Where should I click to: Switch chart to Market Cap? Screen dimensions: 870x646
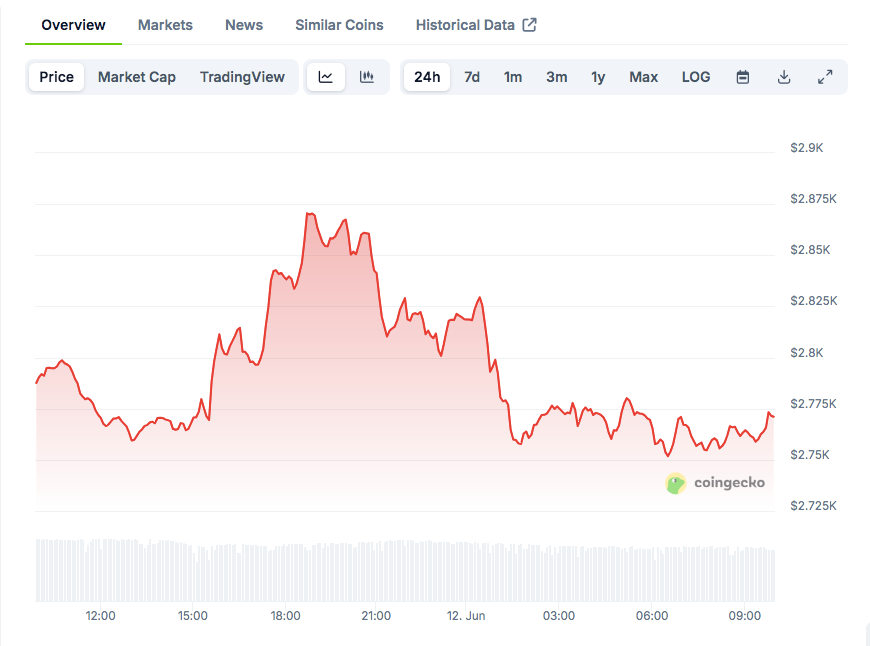137,77
